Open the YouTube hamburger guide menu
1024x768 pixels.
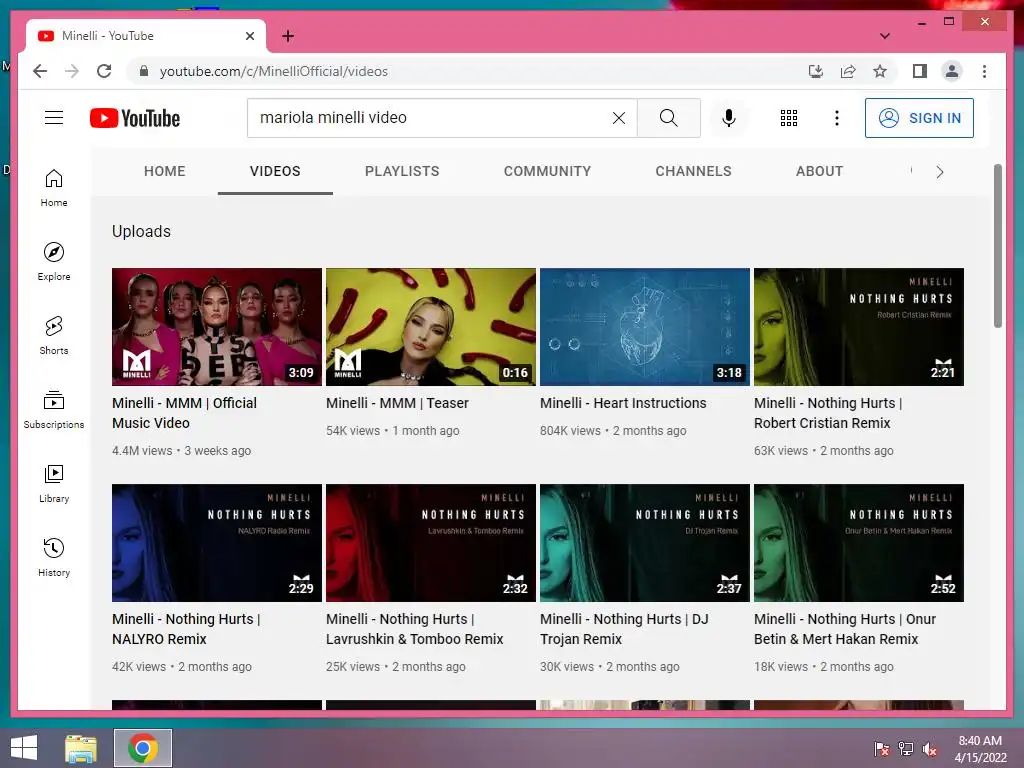click(54, 118)
